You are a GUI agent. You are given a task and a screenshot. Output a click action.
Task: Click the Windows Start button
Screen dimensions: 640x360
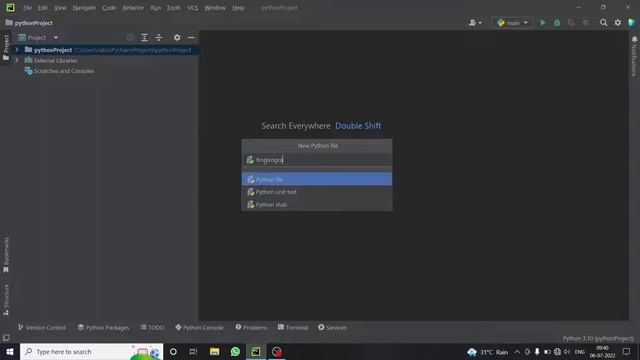(x=10, y=351)
